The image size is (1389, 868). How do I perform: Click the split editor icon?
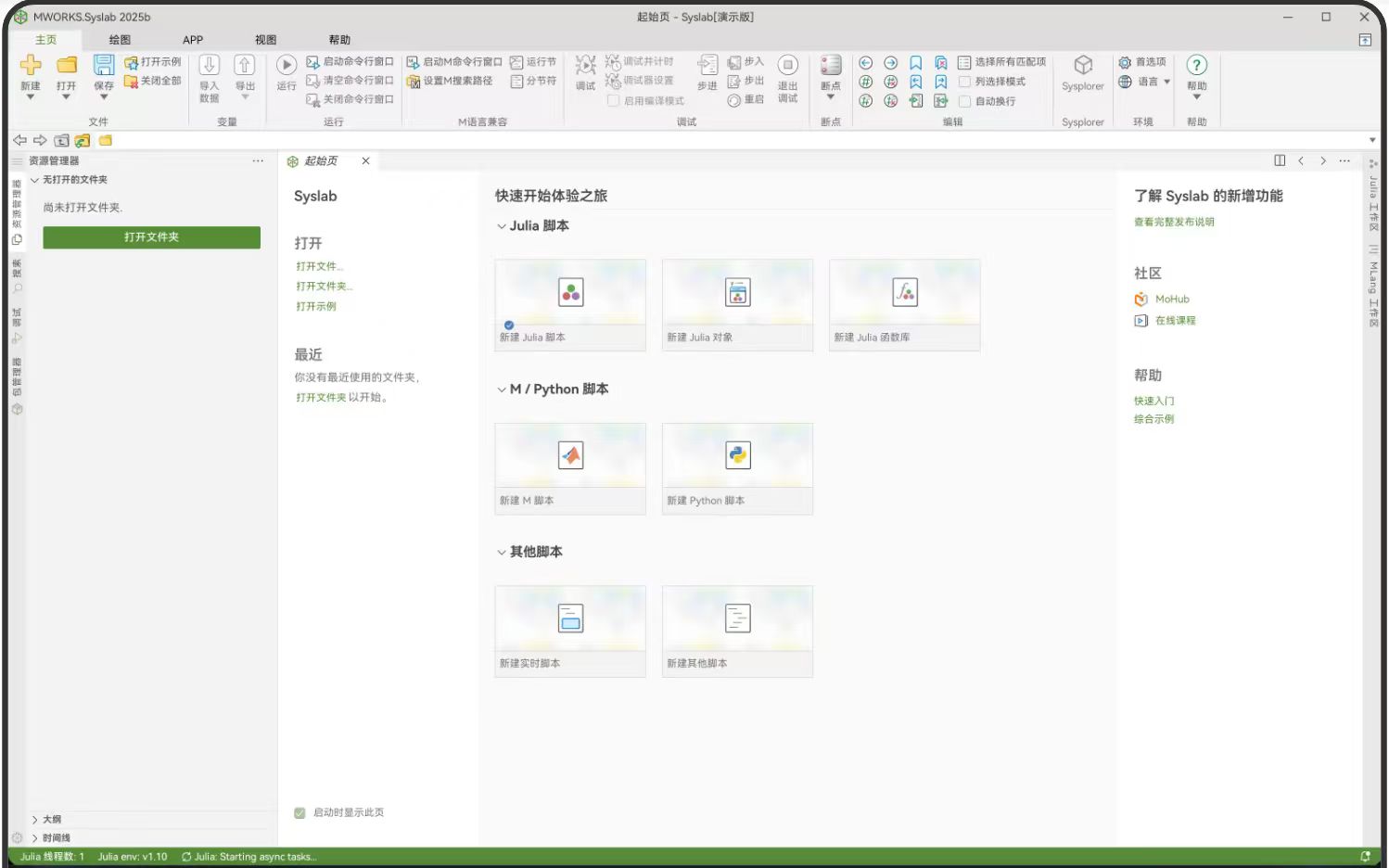pos(1280,160)
